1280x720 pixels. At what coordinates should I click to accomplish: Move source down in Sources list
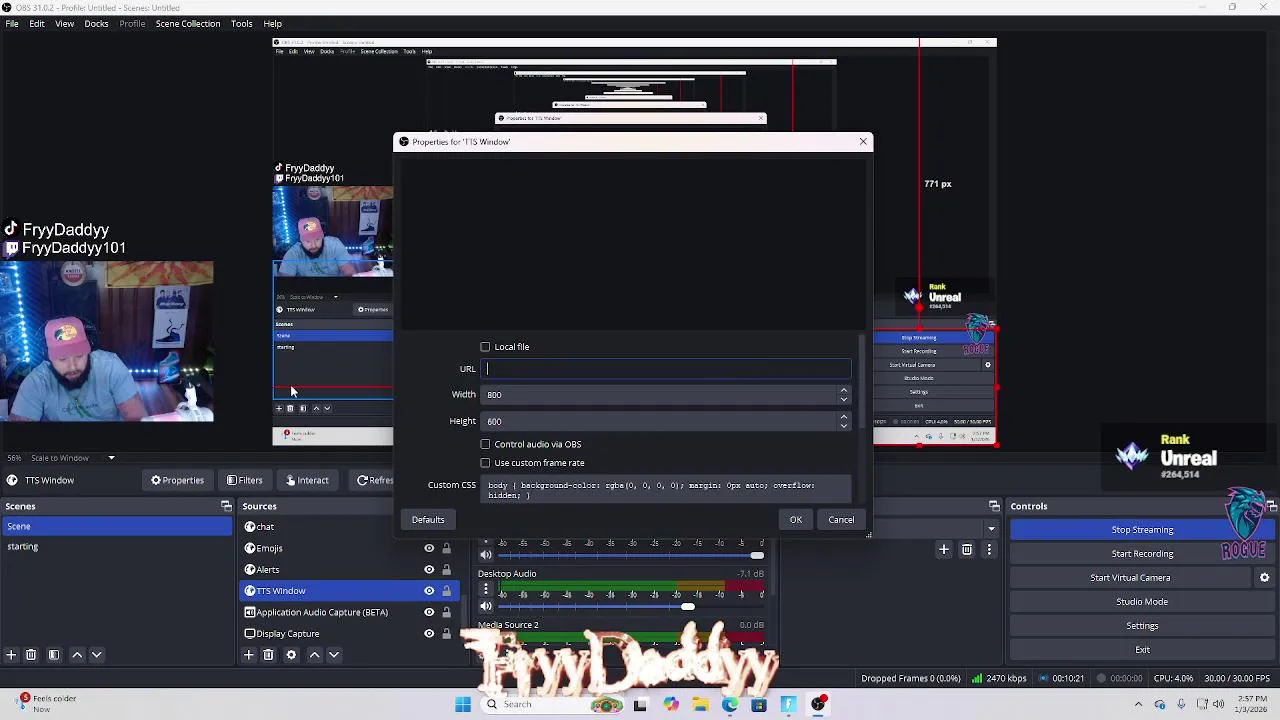pos(334,655)
